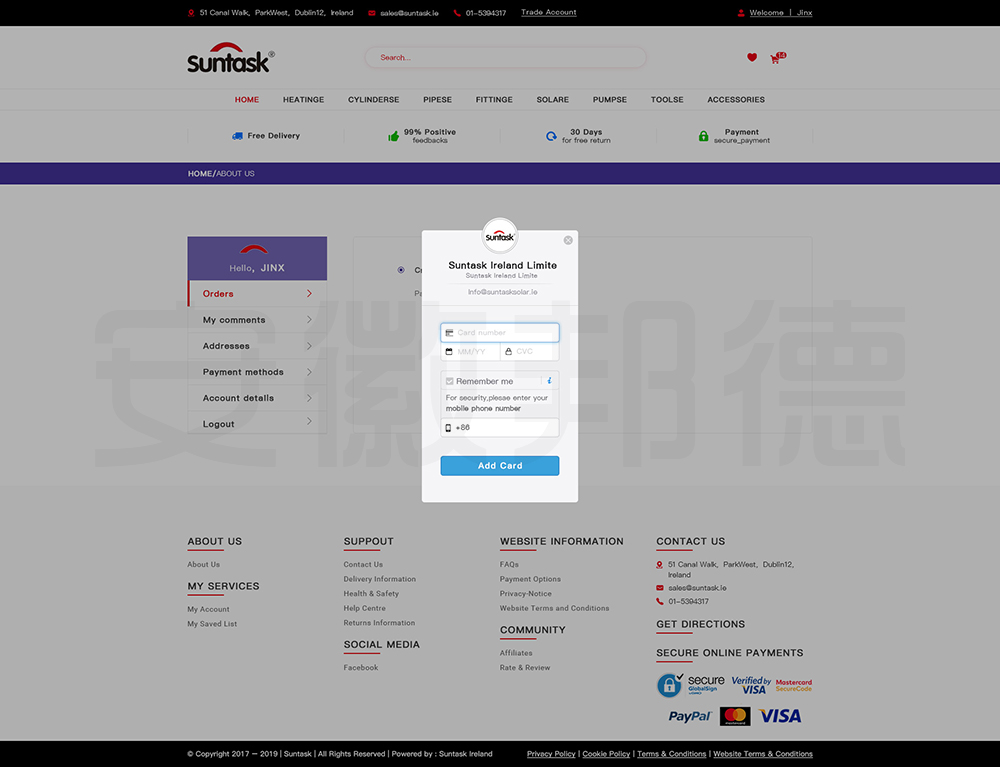Toggle the Remember me checkbox
This screenshot has width=1000, height=767.
point(450,381)
